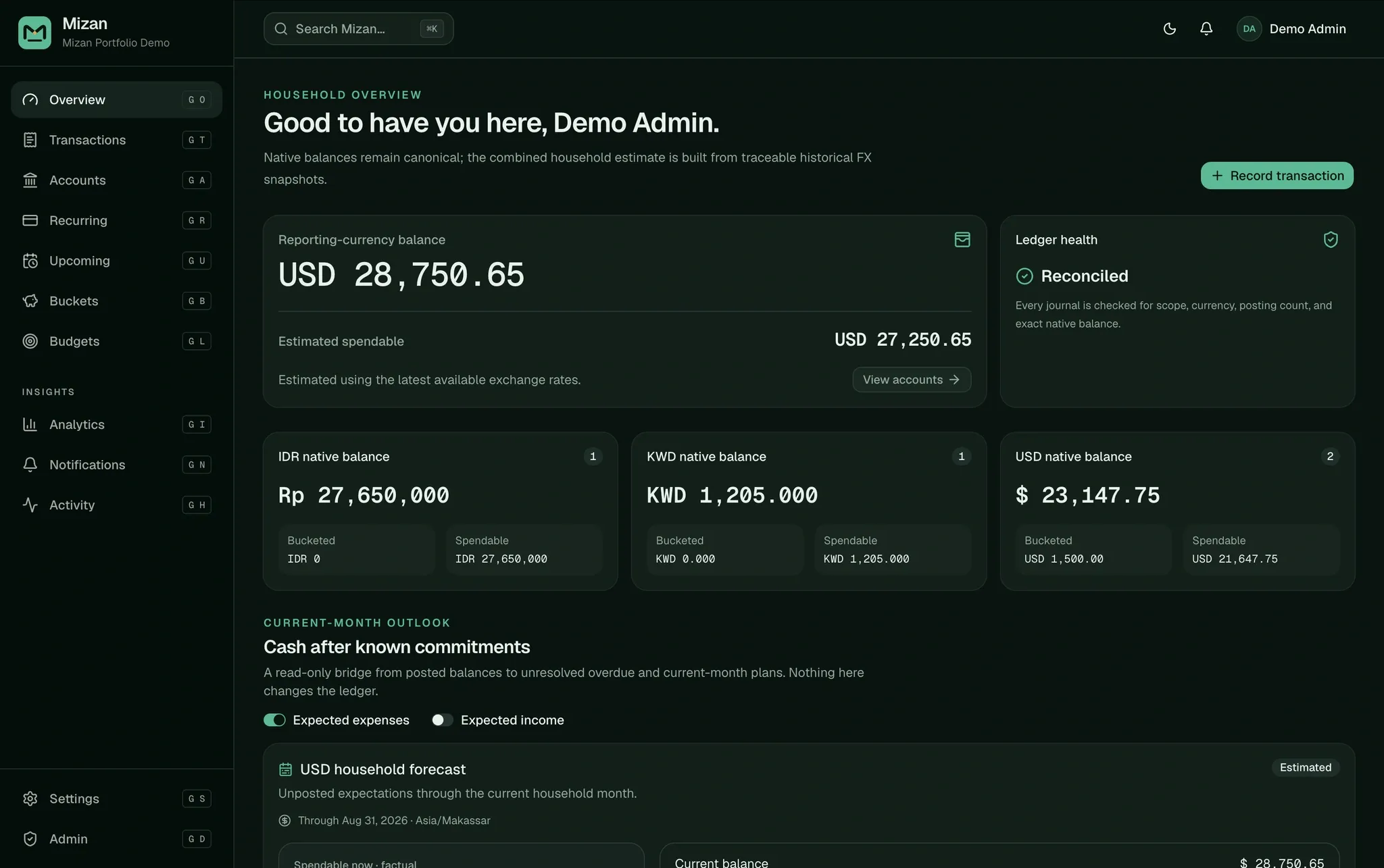Open Analytics under Insights
This screenshot has width=1384, height=868.
[116, 424]
